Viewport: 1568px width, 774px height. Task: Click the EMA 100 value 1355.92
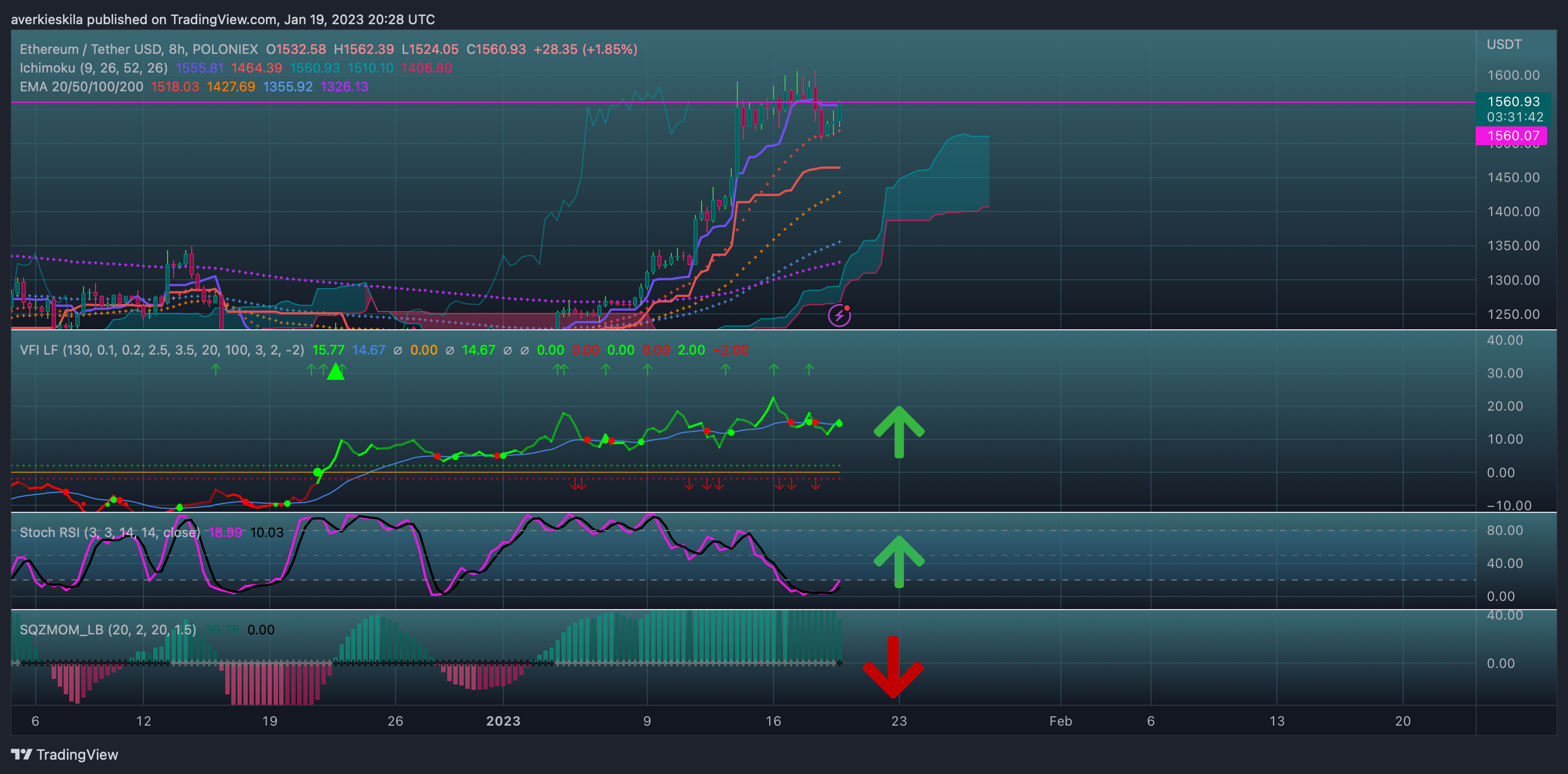pyautogui.click(x=288, y=86)
